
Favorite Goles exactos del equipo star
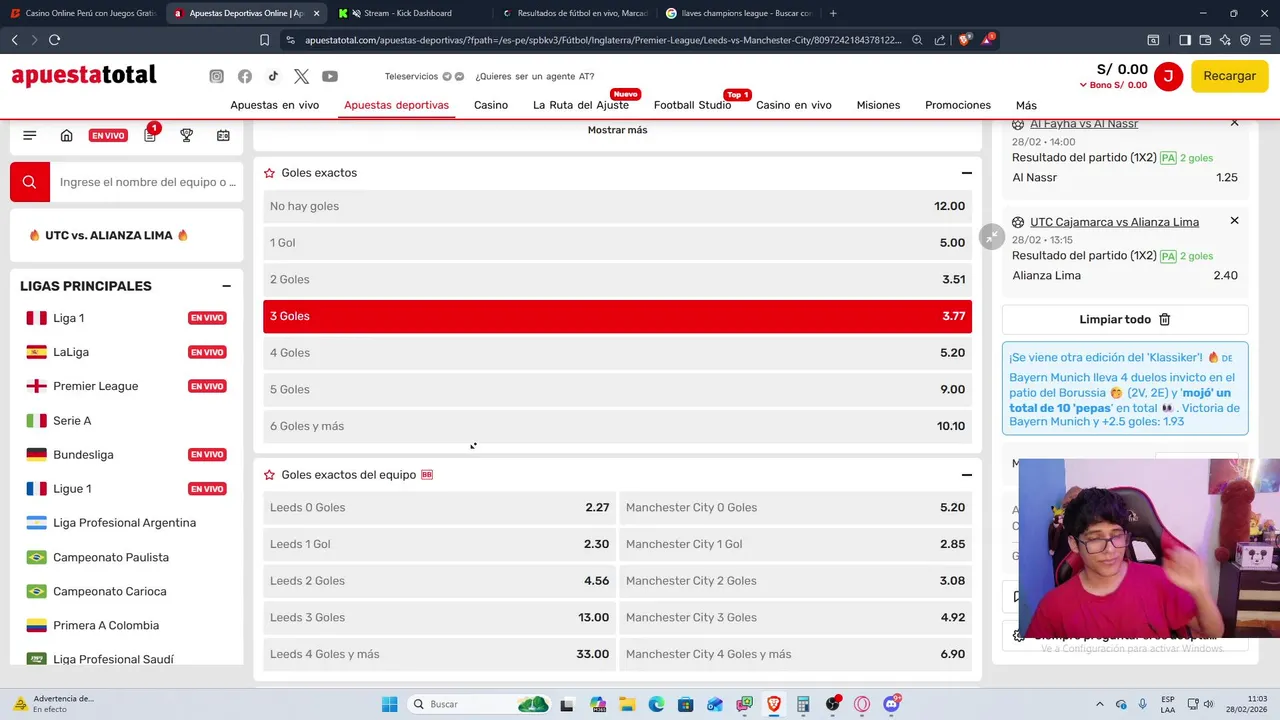269,475
